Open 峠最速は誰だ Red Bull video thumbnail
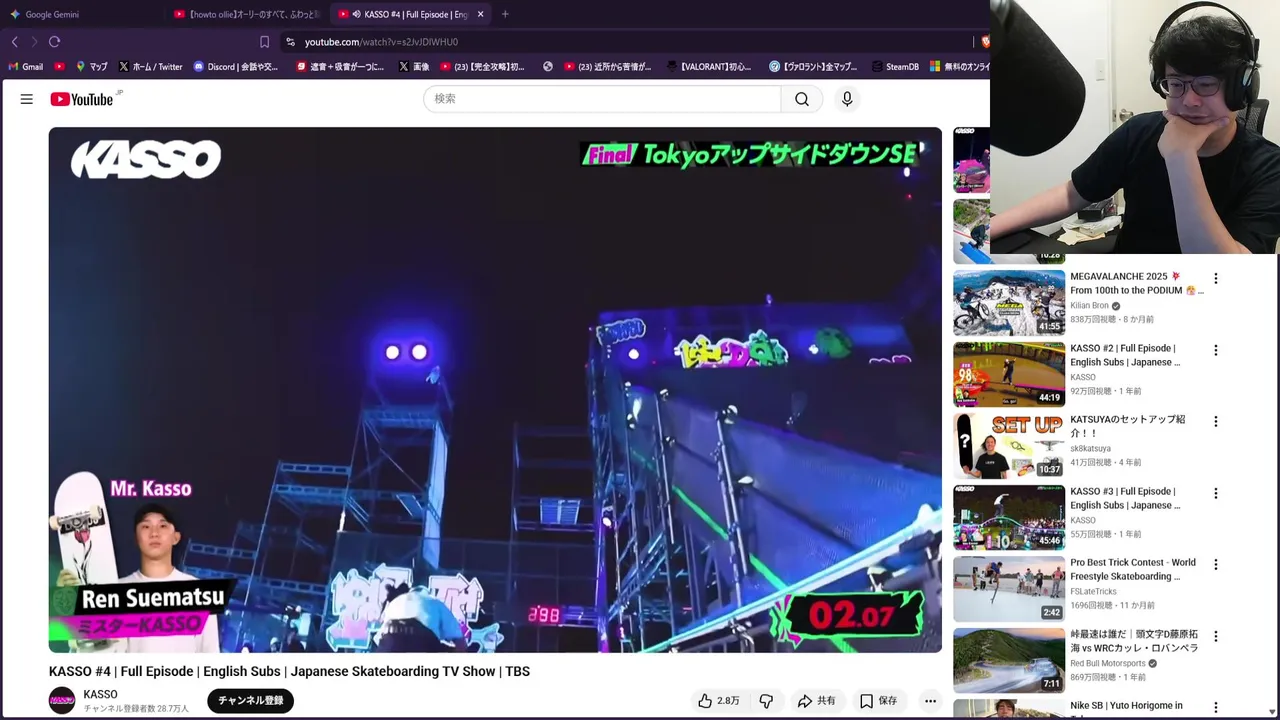The width and height of the screenshot is (1280, 720). (1009, 660)
